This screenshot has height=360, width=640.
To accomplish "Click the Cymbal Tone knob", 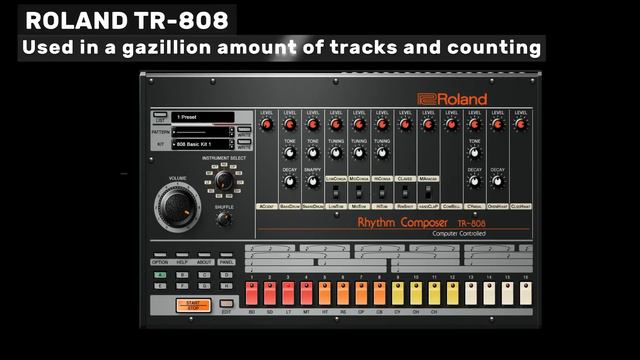I will pos(474,153).
